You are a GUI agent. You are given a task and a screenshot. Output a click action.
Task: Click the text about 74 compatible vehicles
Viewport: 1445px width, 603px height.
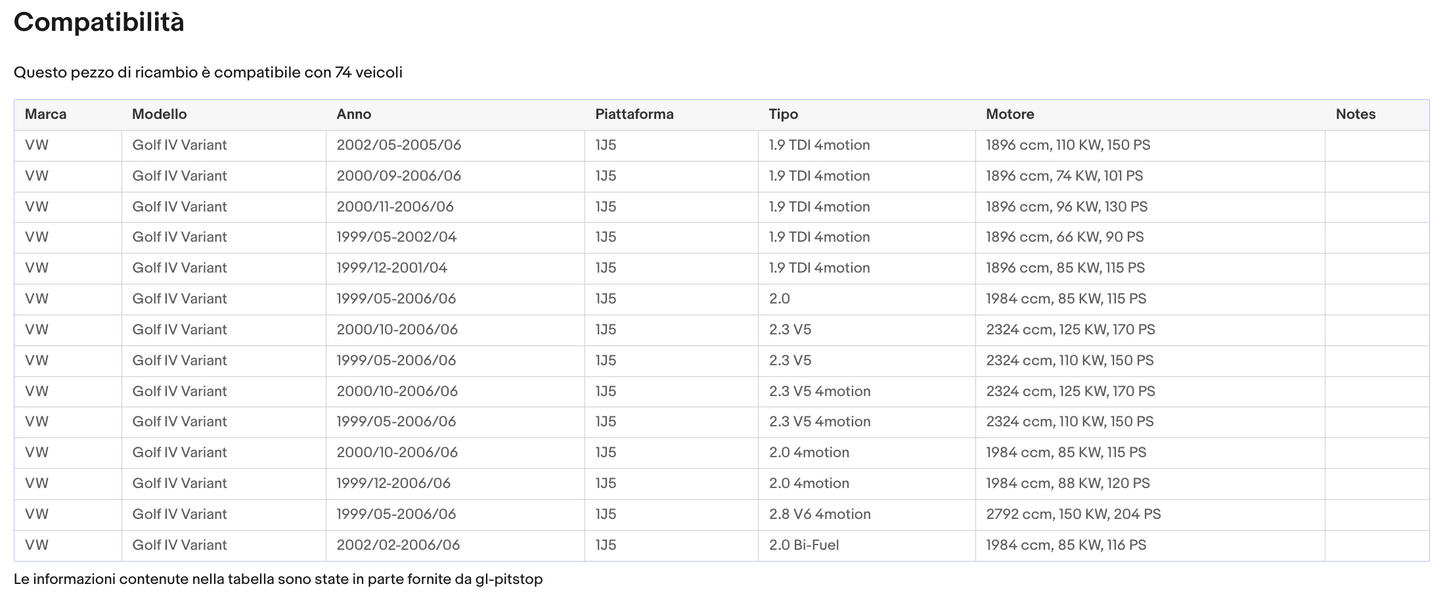(208, 73)
